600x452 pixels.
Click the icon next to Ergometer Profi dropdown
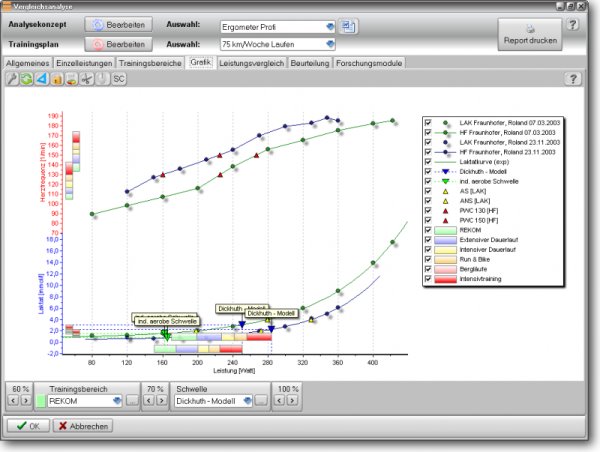[348, 25]
